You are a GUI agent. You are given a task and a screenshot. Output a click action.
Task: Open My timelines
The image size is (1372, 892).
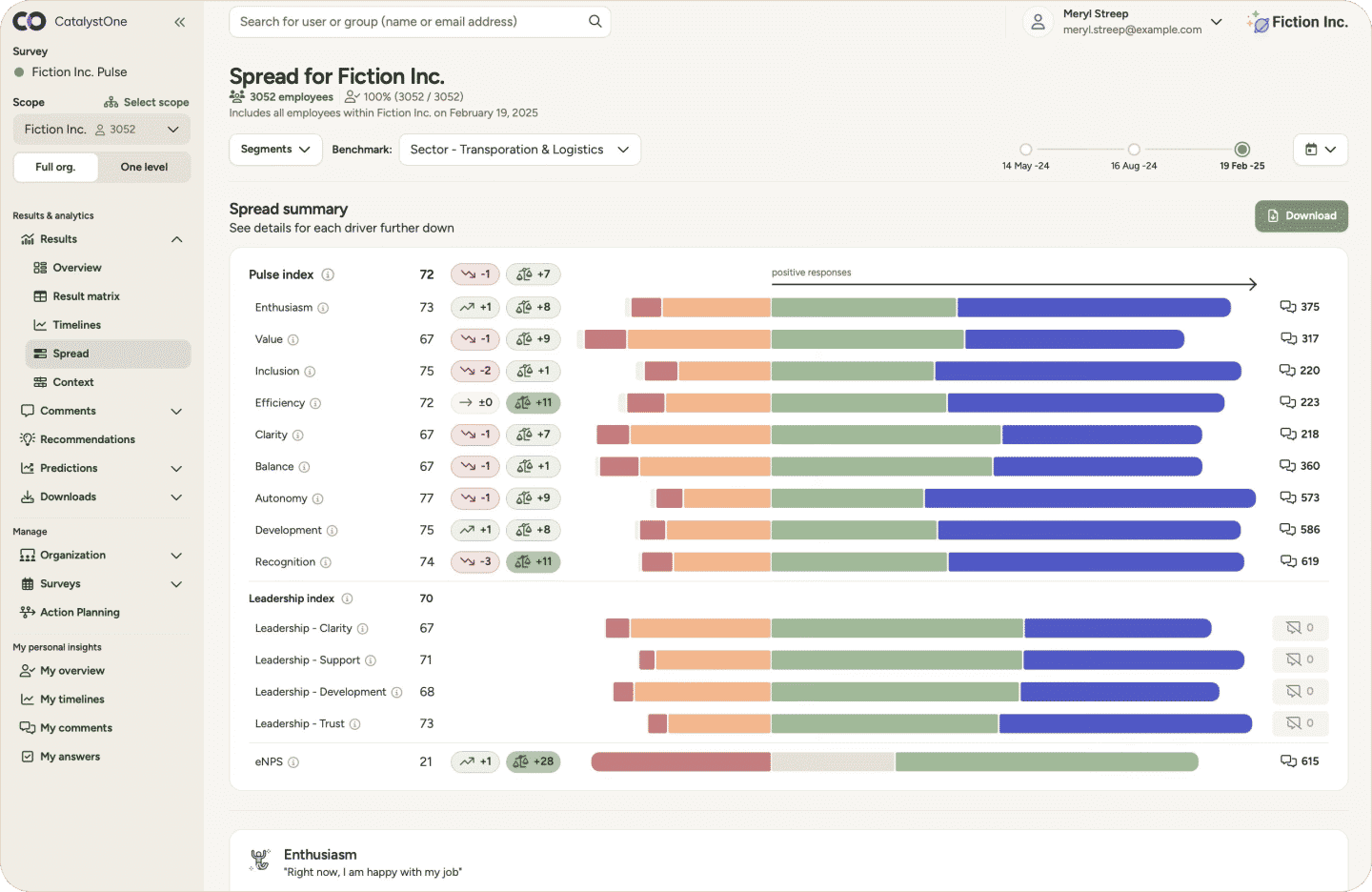72,699
